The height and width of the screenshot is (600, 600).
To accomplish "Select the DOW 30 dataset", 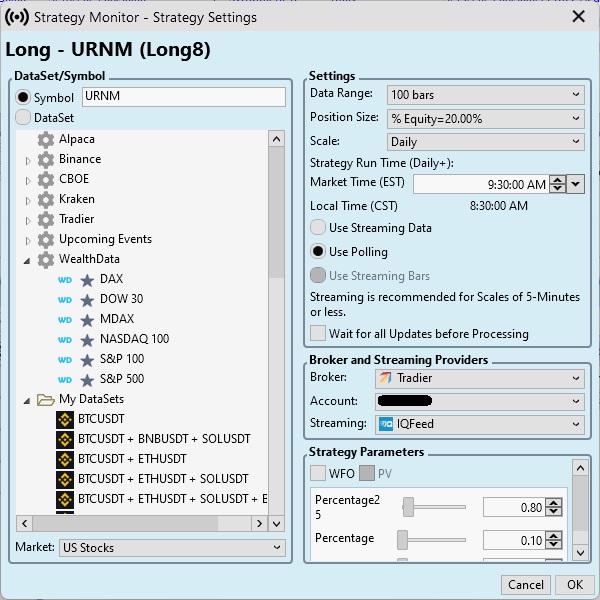I will [121, 299].
